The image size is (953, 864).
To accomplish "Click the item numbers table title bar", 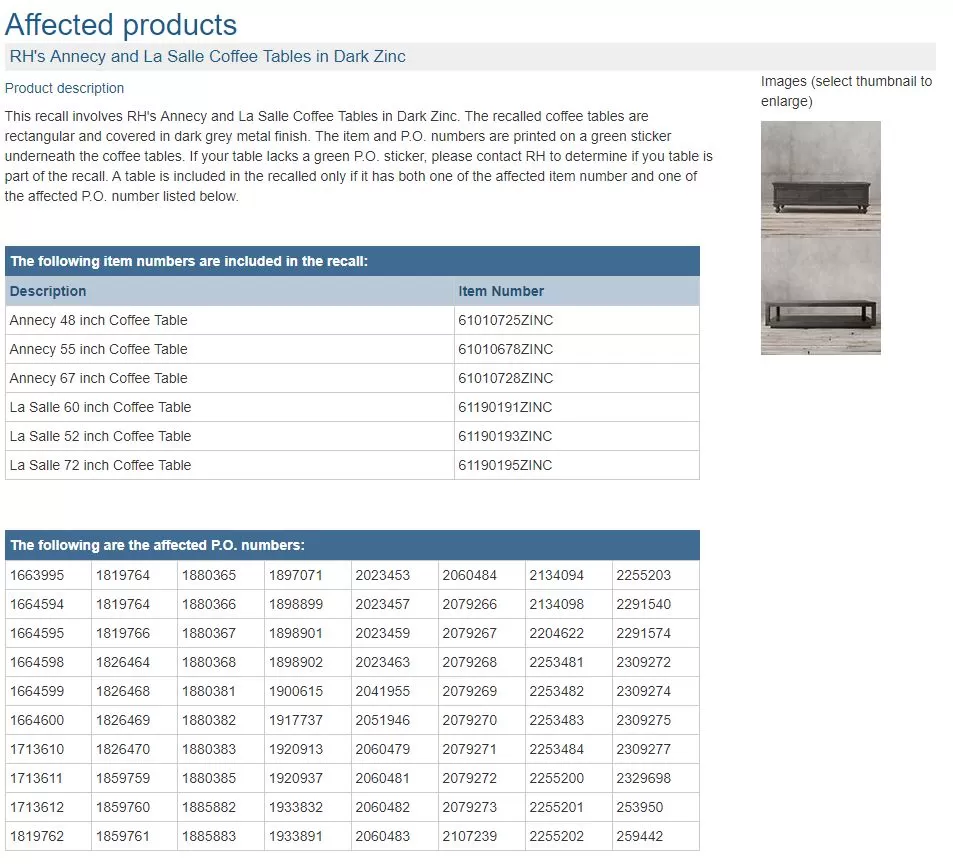I will click(353, 261).
